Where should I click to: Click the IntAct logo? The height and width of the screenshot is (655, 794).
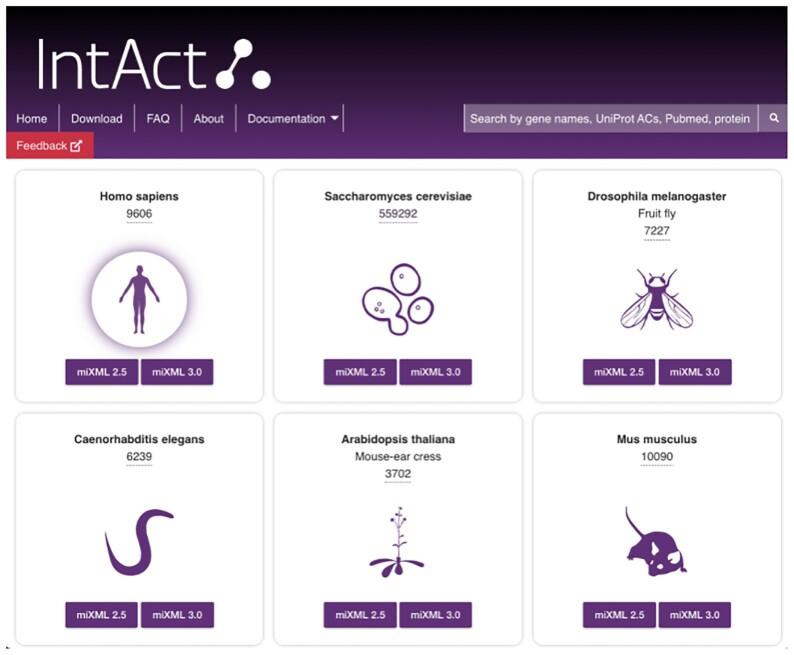pos(154,65)
